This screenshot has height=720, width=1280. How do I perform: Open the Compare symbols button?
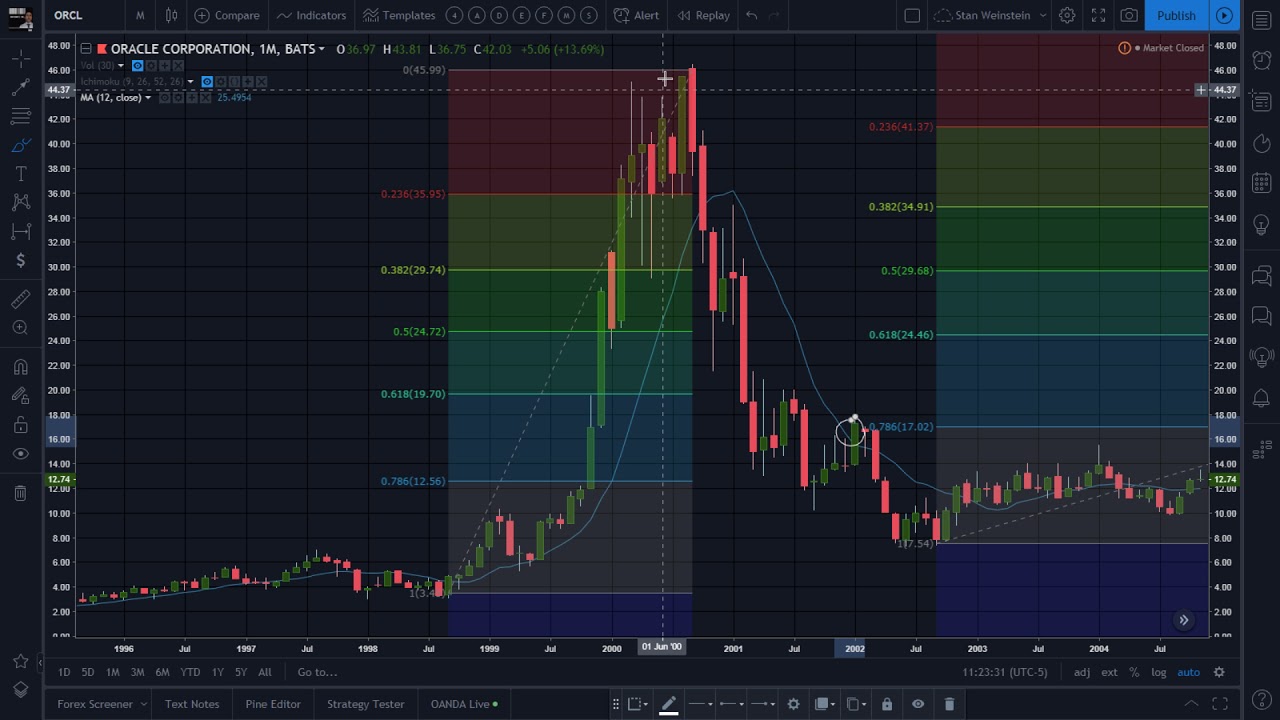click(x=227, y=15)
